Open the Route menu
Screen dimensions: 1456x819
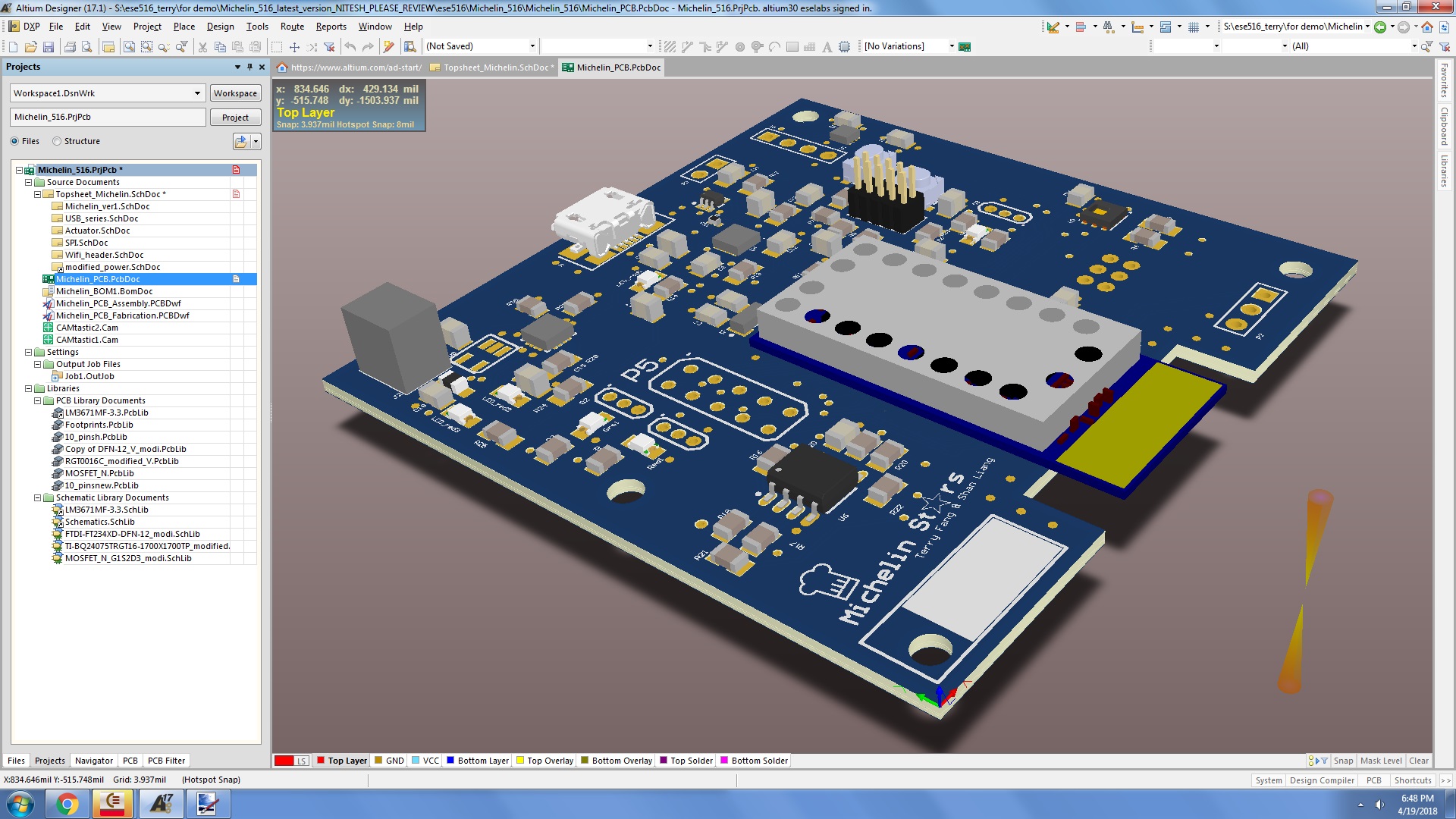point(292,27)
